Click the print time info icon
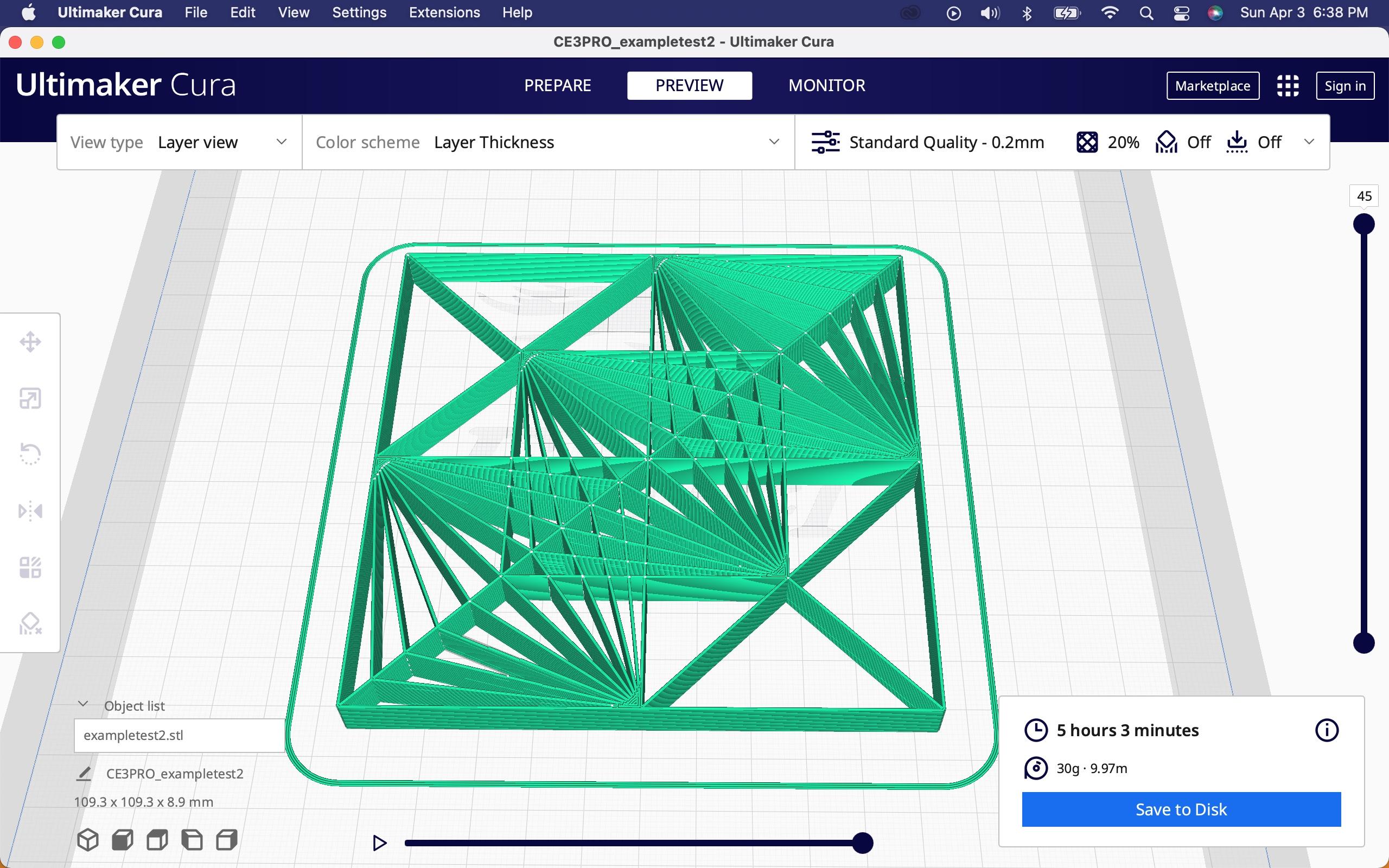The image size is (1389, 868). click(1327, 730)
